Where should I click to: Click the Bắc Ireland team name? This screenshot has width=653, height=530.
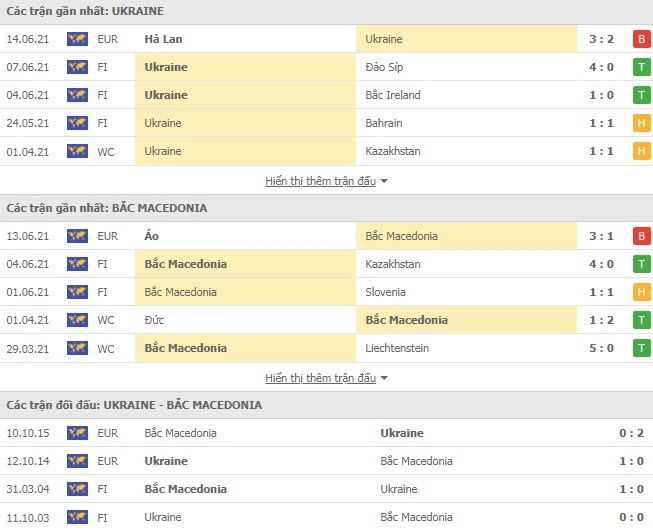click(393, 95)
